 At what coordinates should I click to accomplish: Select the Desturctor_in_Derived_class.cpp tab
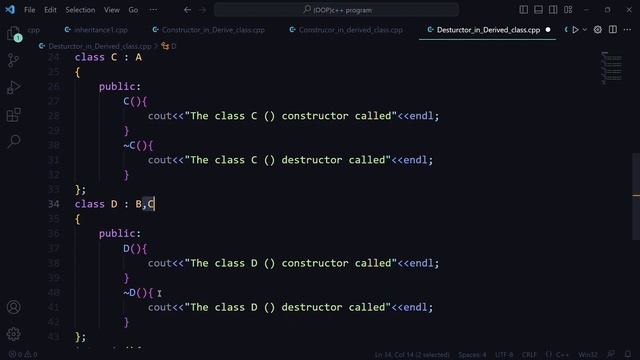click(487, 30)
